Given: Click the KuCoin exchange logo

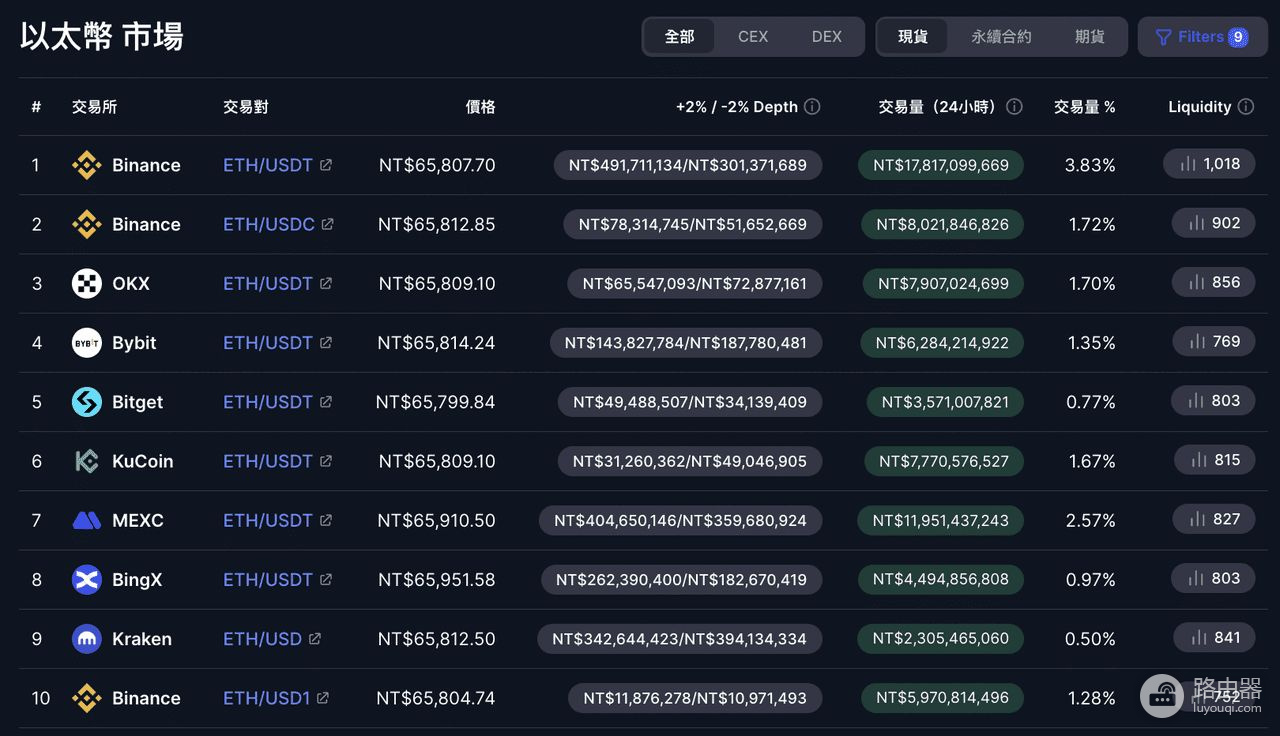Looking at the screenshot, I should coord(87,461).
